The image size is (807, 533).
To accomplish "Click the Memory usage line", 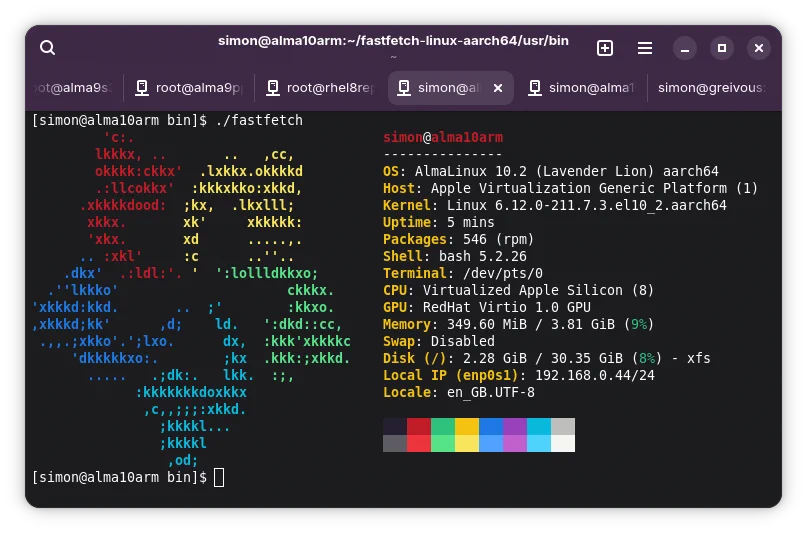I will pos(518,324).
